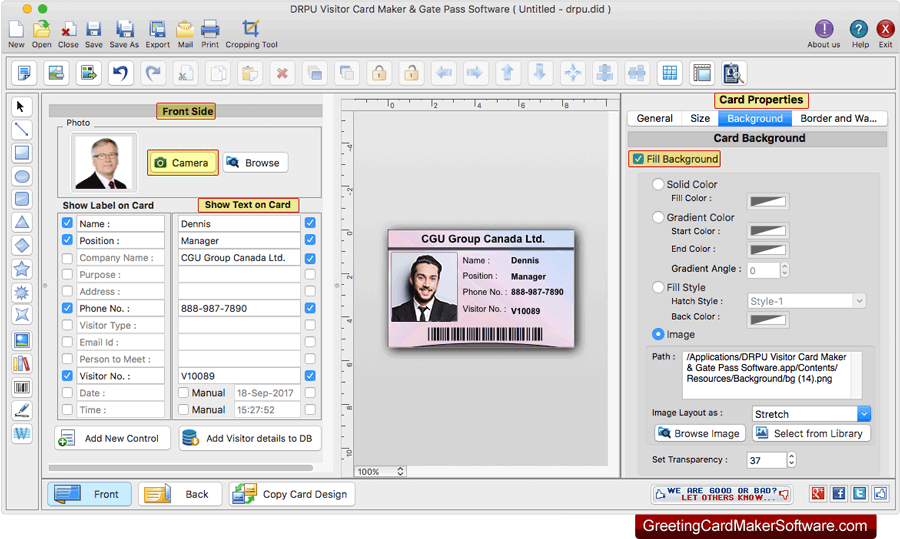This screenshot has height=539, width=900.
Task: Select the Image radio option
Action: click(658, 334)
